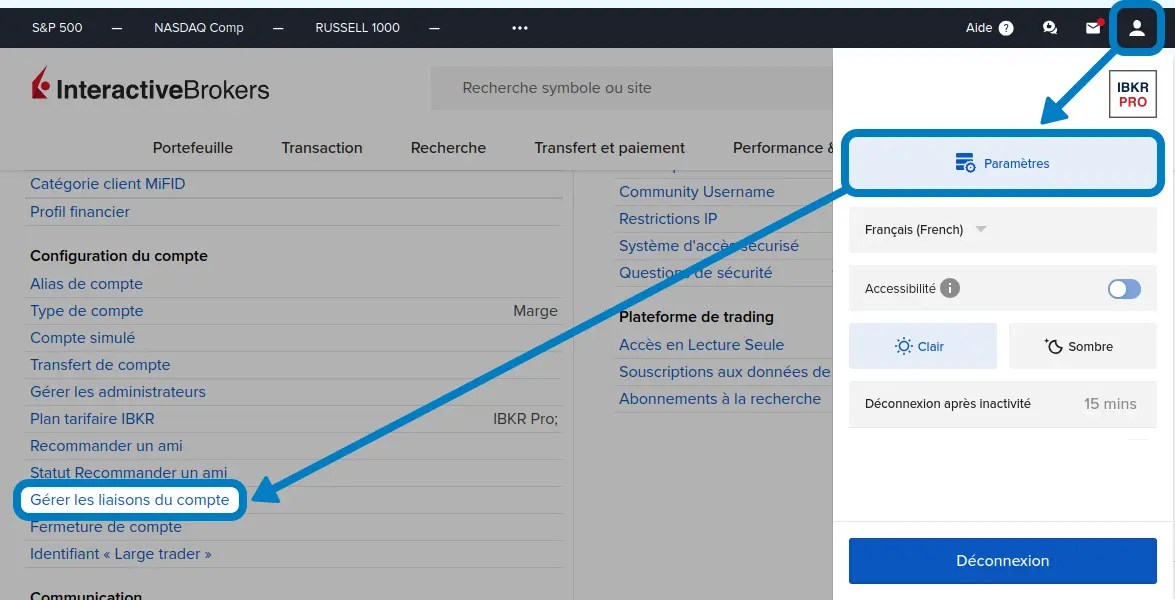
Task: Open the user profile icon menu
Action: (1136, 28)
